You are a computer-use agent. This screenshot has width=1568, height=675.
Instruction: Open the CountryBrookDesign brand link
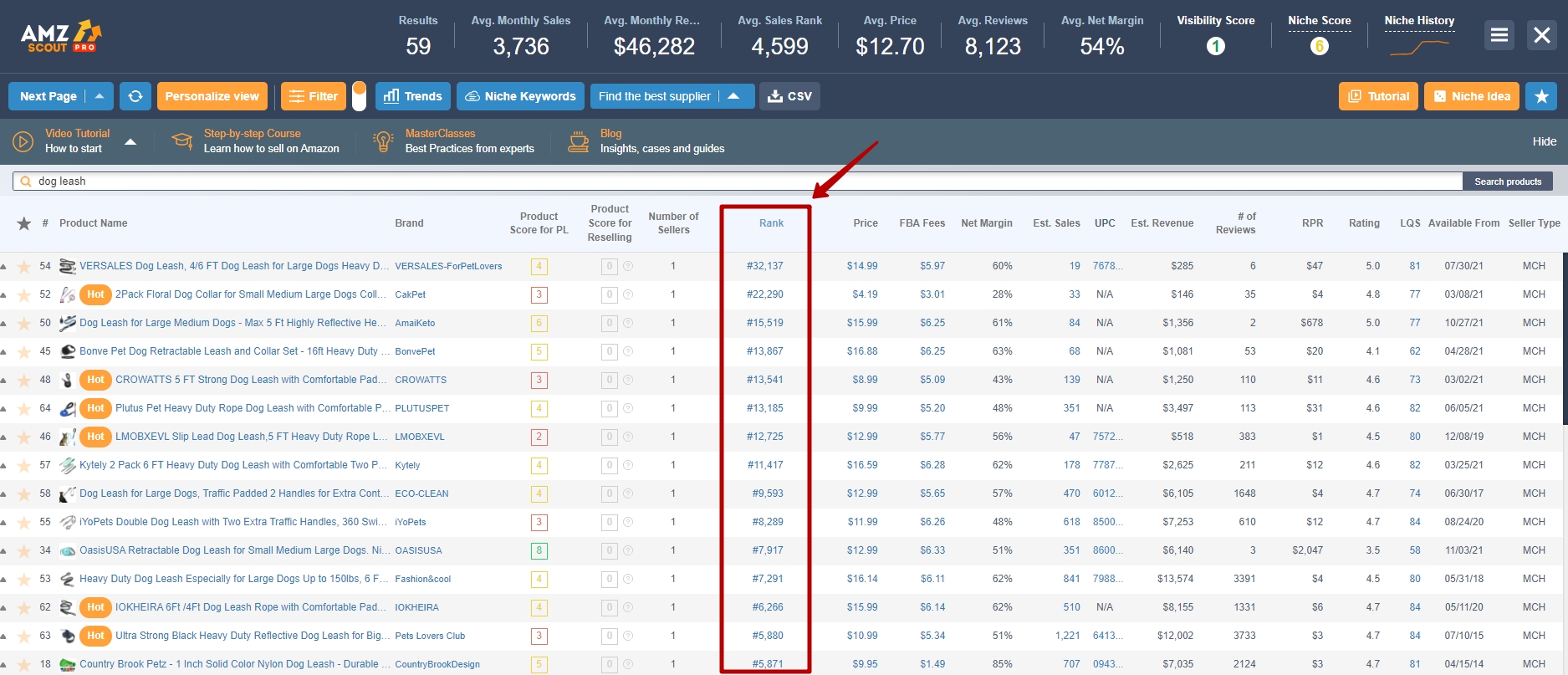point(437,664)
